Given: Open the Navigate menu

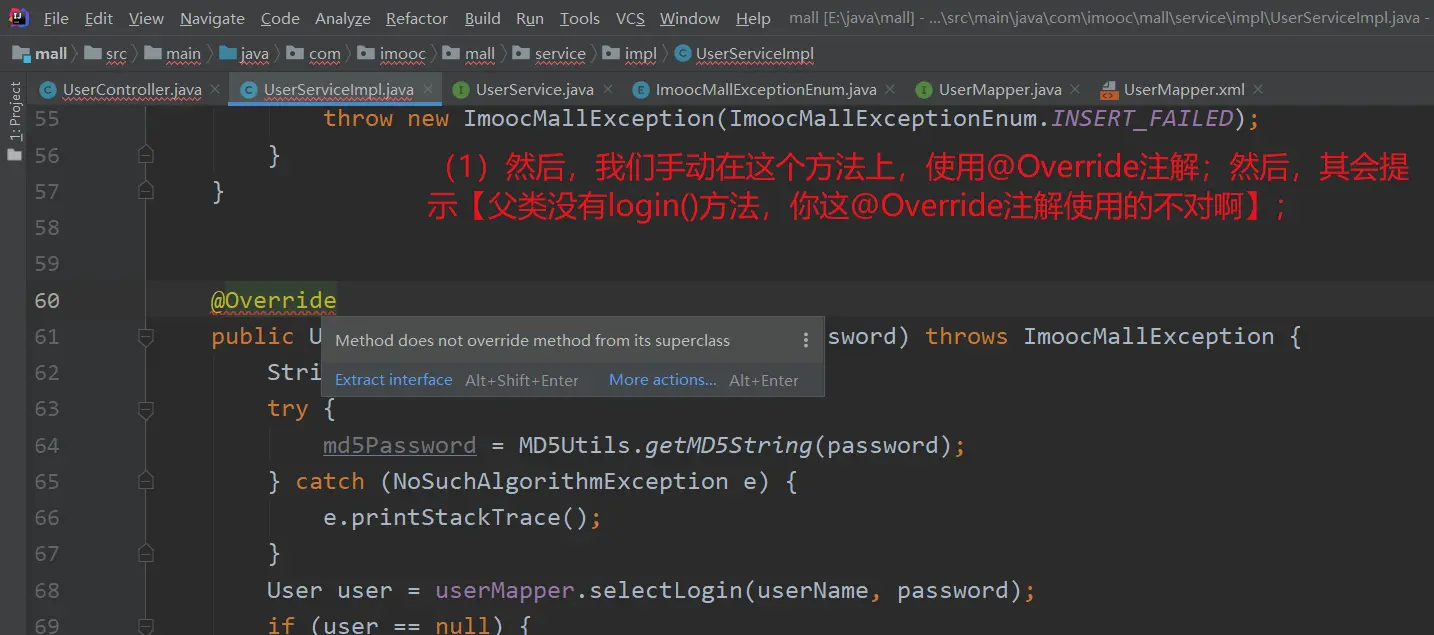Looking at the screenshot, I should coord(212,19).
